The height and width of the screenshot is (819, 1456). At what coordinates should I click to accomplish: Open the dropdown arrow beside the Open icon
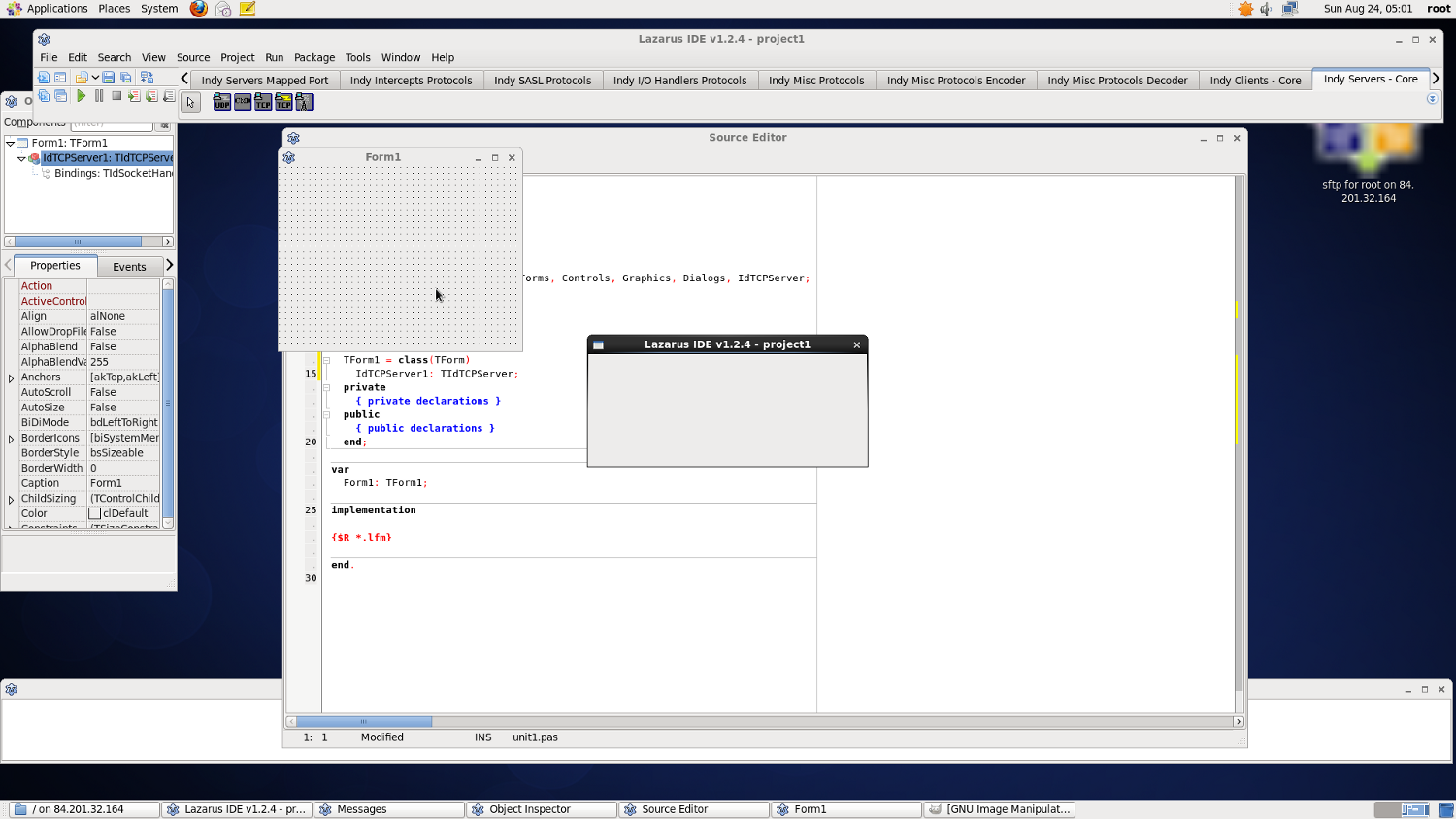95,78
